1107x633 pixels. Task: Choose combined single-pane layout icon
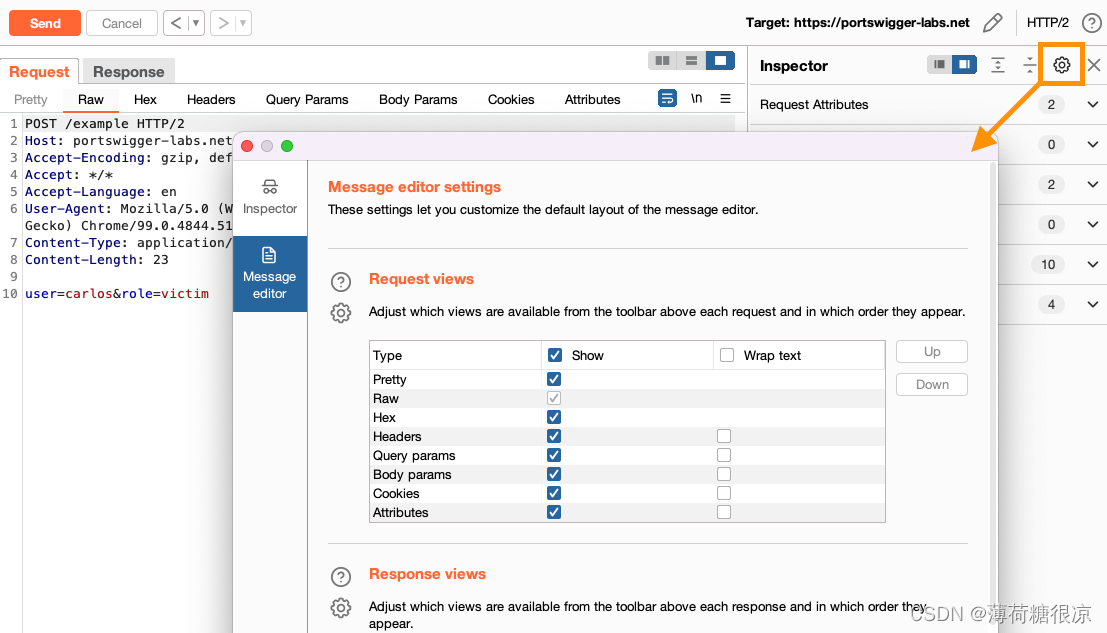point(720,61)
